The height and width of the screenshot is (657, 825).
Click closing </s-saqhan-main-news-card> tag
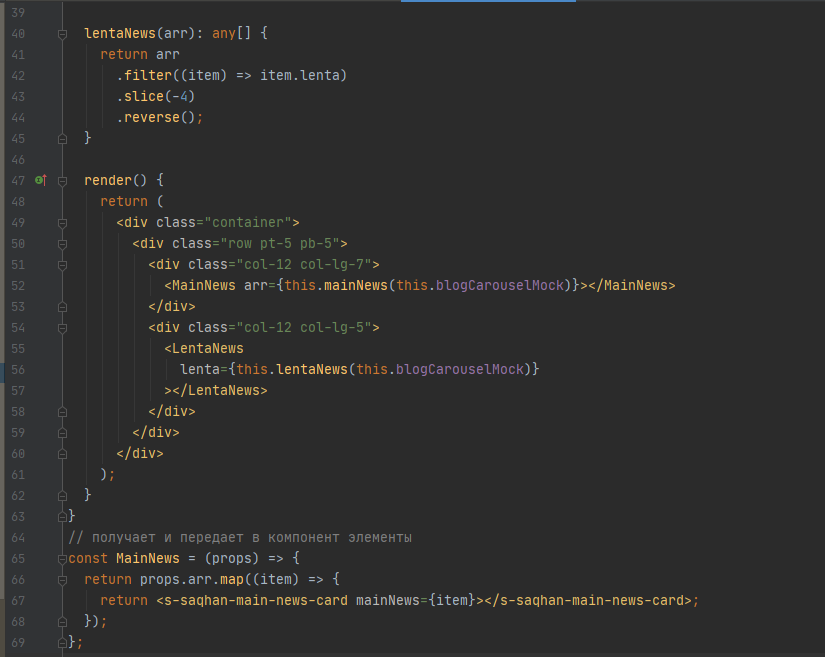pyautogui.click(x=588, y=601)
